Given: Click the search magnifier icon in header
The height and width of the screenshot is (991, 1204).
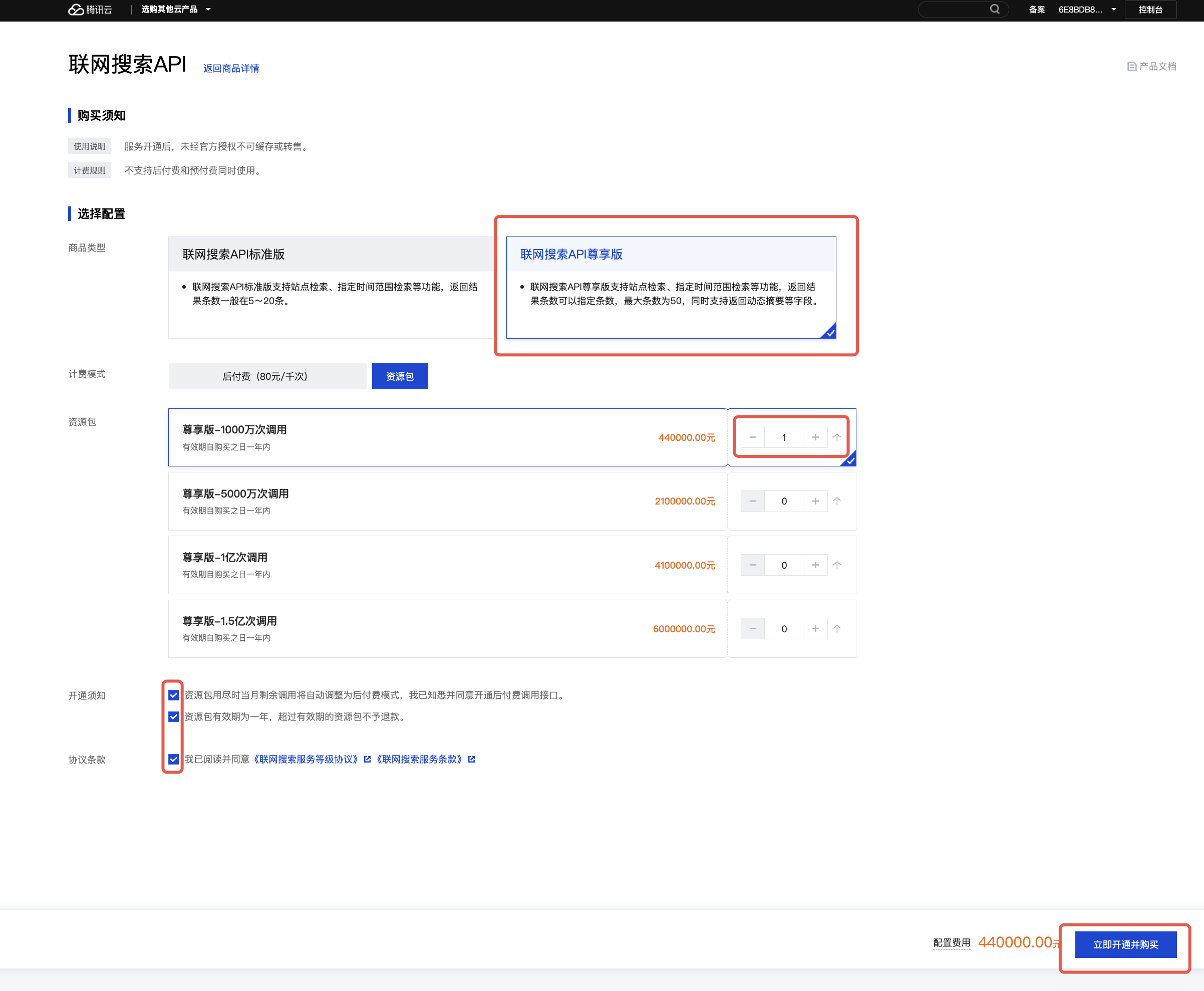Looking at the screenshot, I should click(995, 9).
